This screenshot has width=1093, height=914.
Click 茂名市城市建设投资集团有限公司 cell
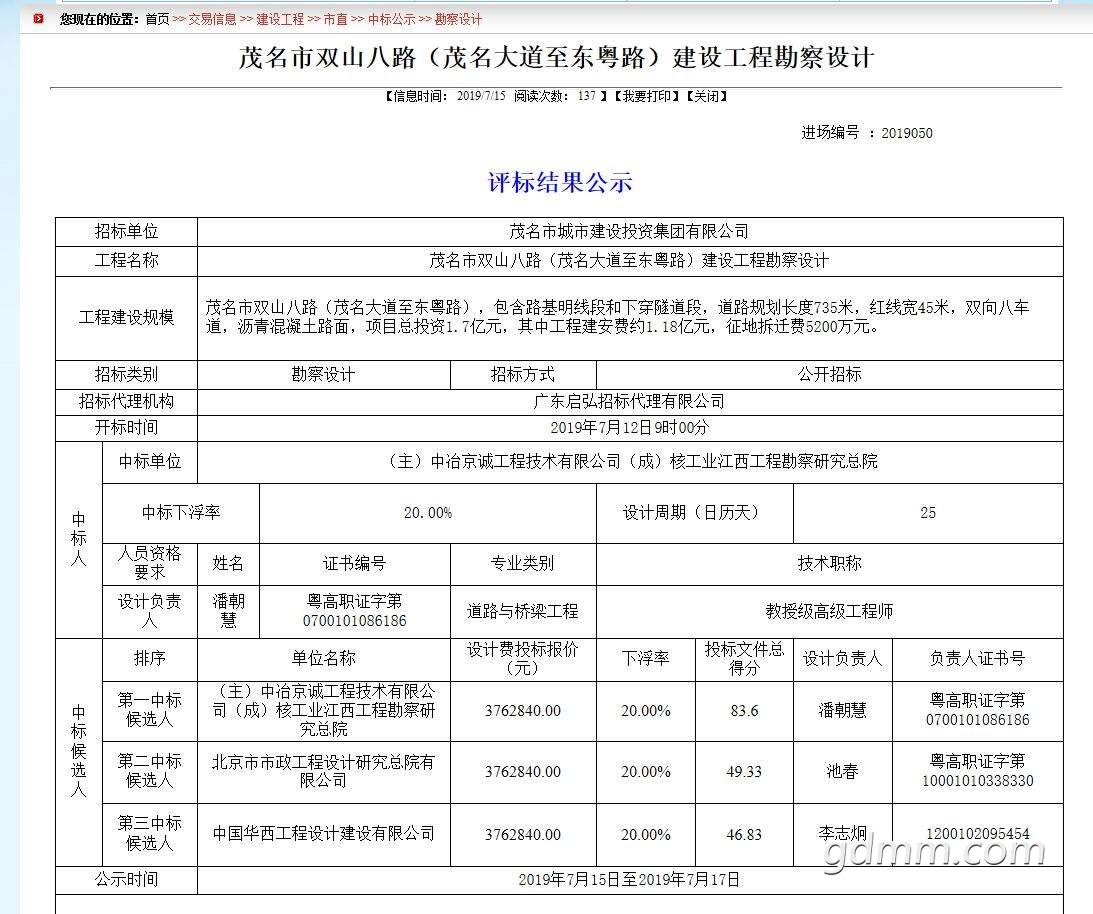[x=629, y=231]
